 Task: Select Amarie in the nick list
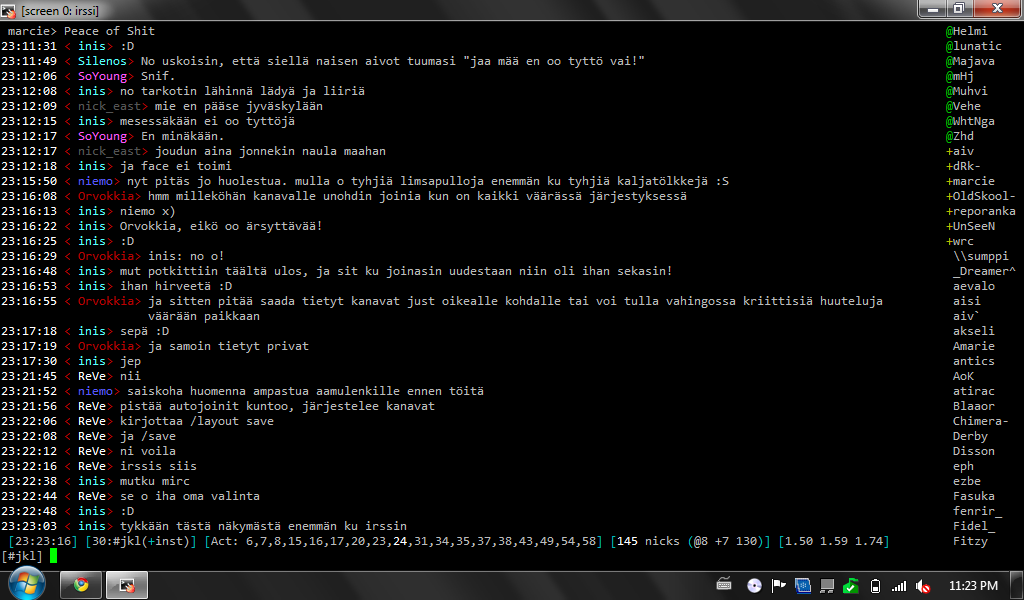point(974,346)
